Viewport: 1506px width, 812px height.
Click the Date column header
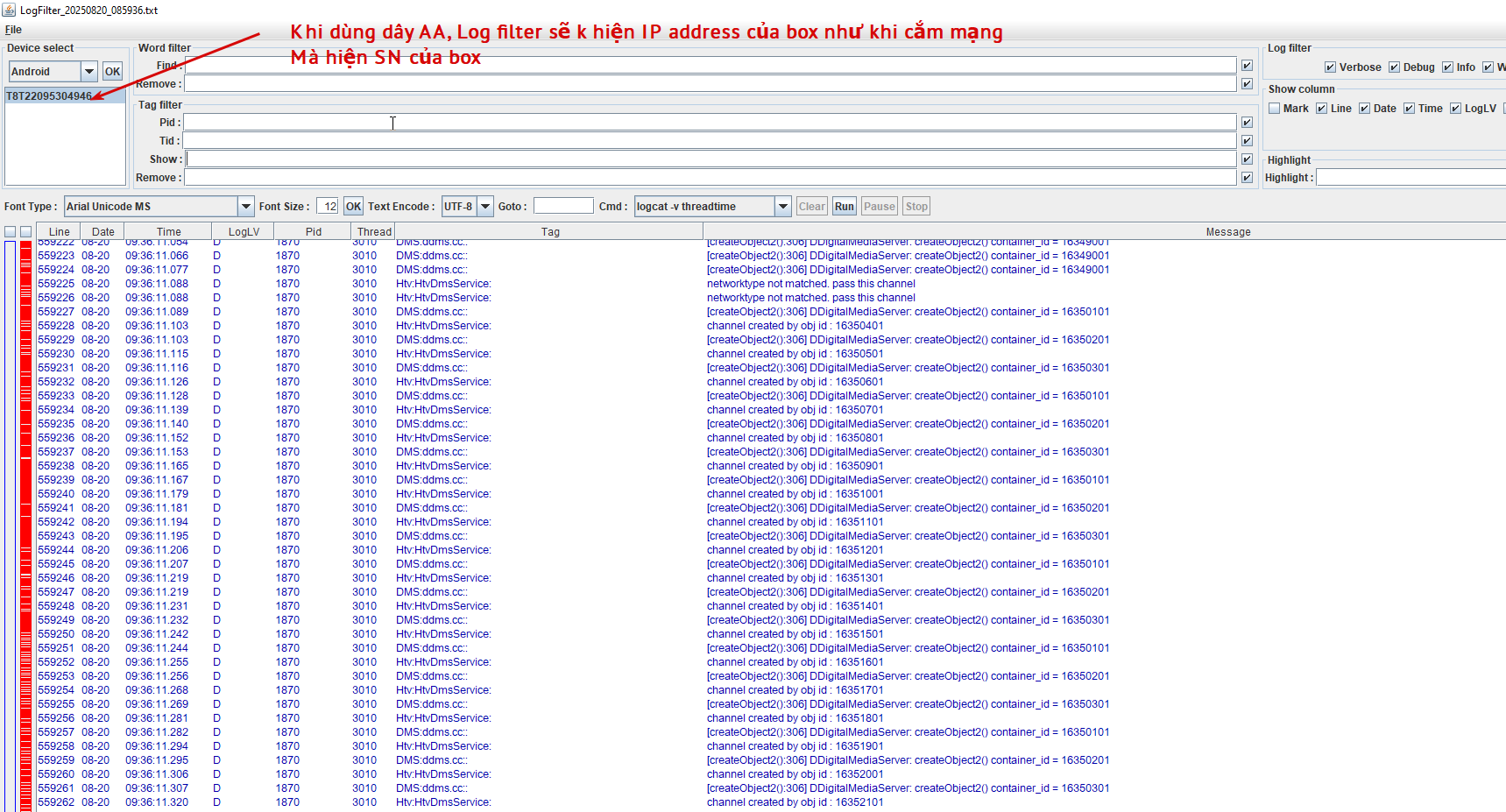pyautogui.click(x=103, y=232)
